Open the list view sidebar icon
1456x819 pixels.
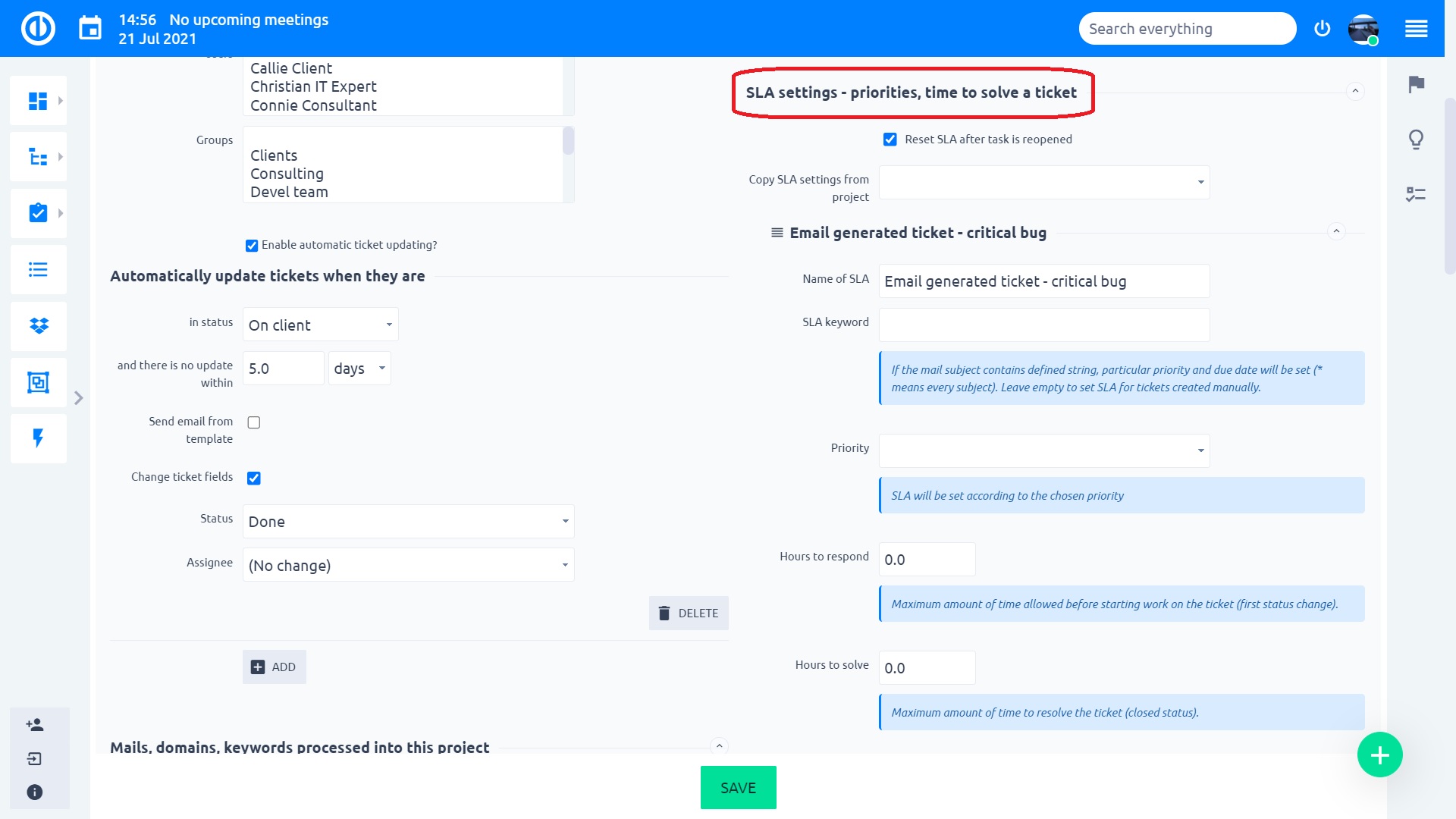(38, 269)
